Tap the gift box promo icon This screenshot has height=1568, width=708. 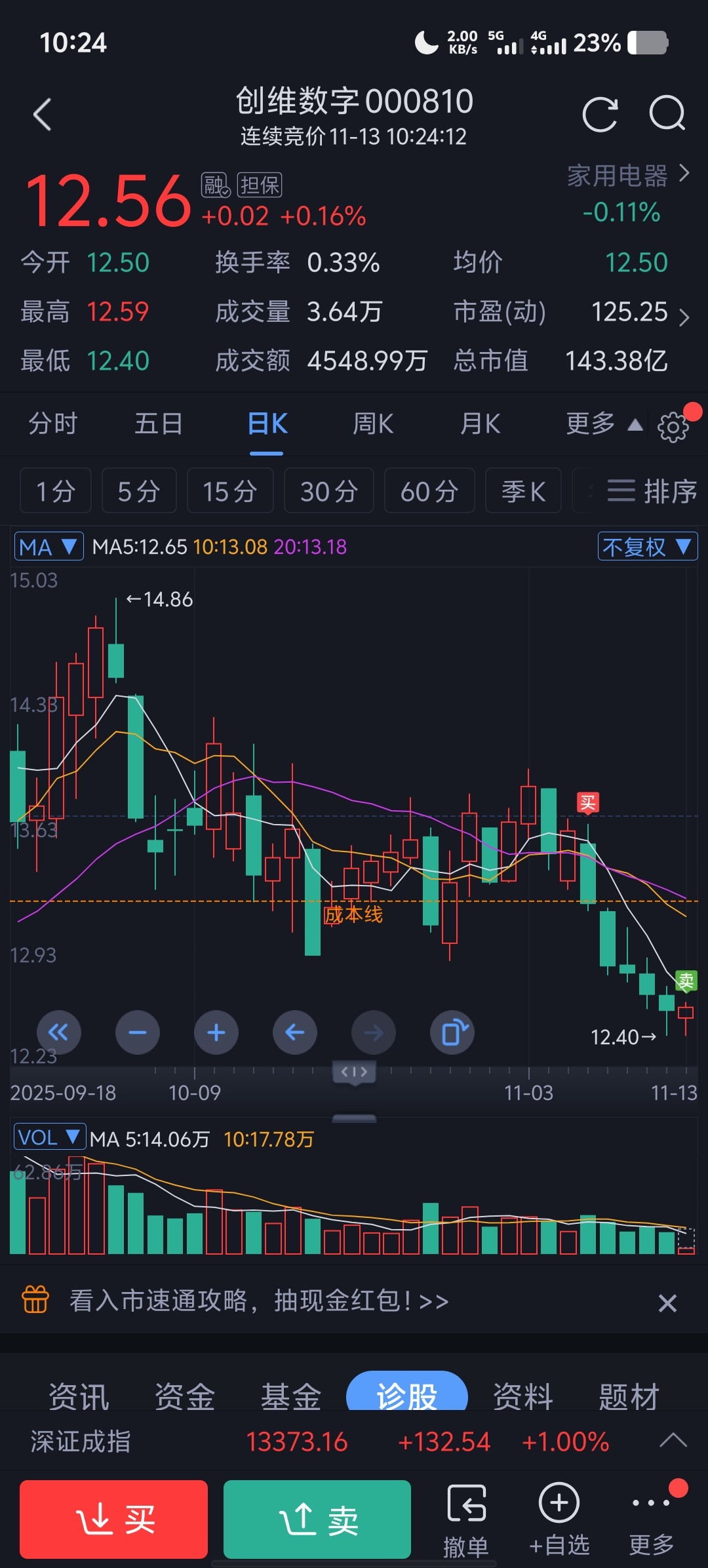pyautogui.click(x=35, y=1300)
